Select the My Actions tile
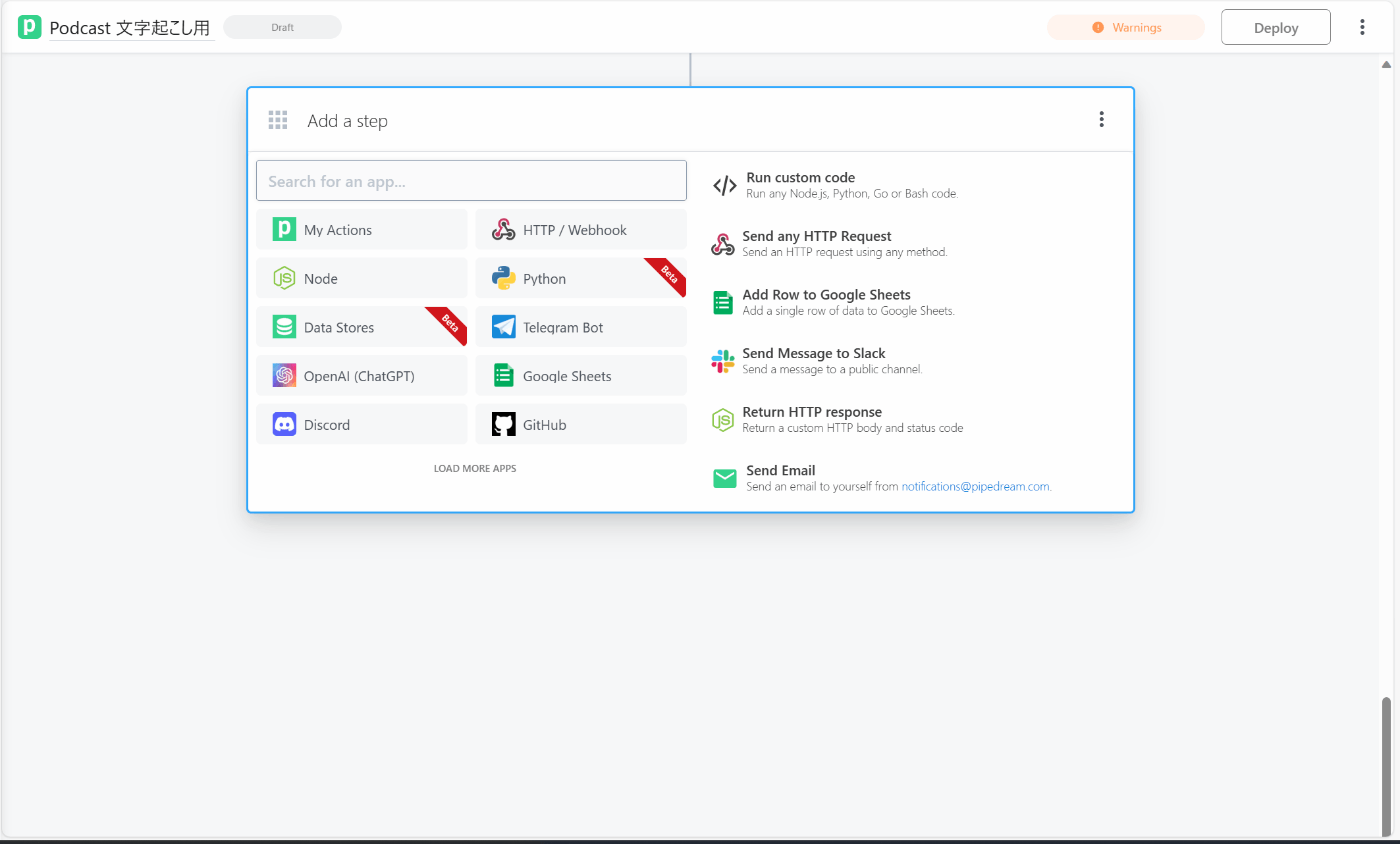The image size is (1400, 844). pos(362,229)
